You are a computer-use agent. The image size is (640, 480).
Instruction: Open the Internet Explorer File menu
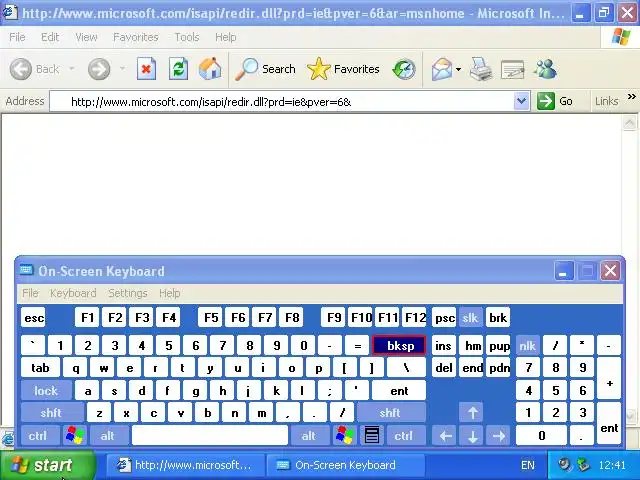(17, 37)
